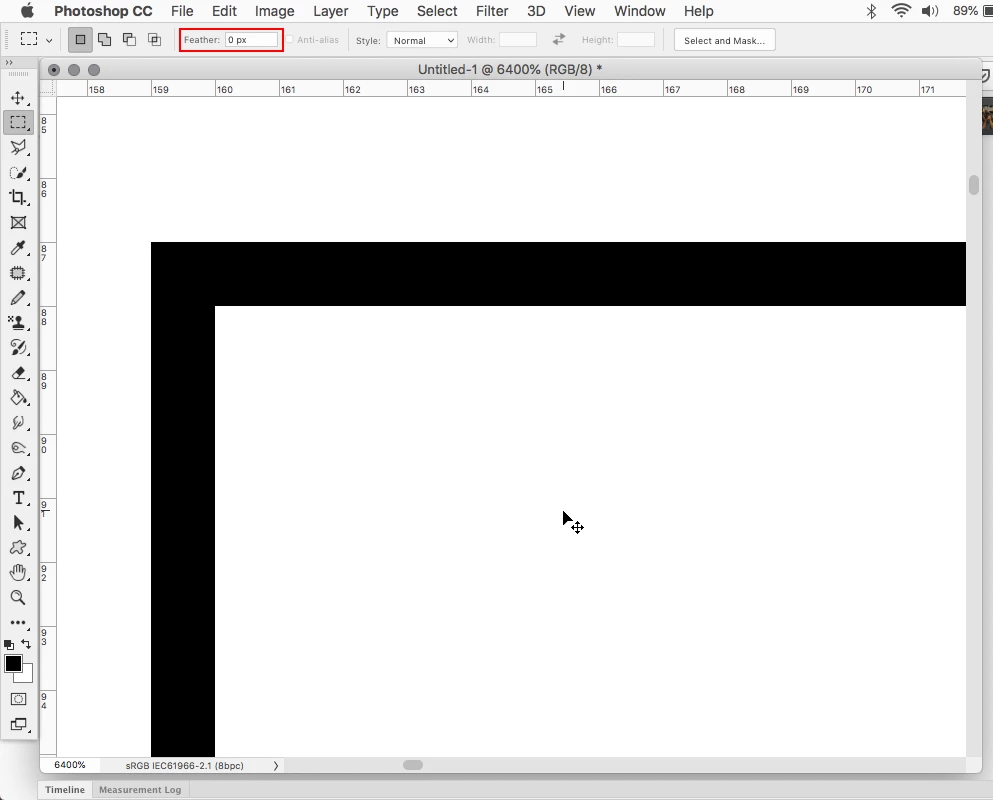Choose Add to selection mode
This screenshot has width=993, height=800.
point(104,40)
